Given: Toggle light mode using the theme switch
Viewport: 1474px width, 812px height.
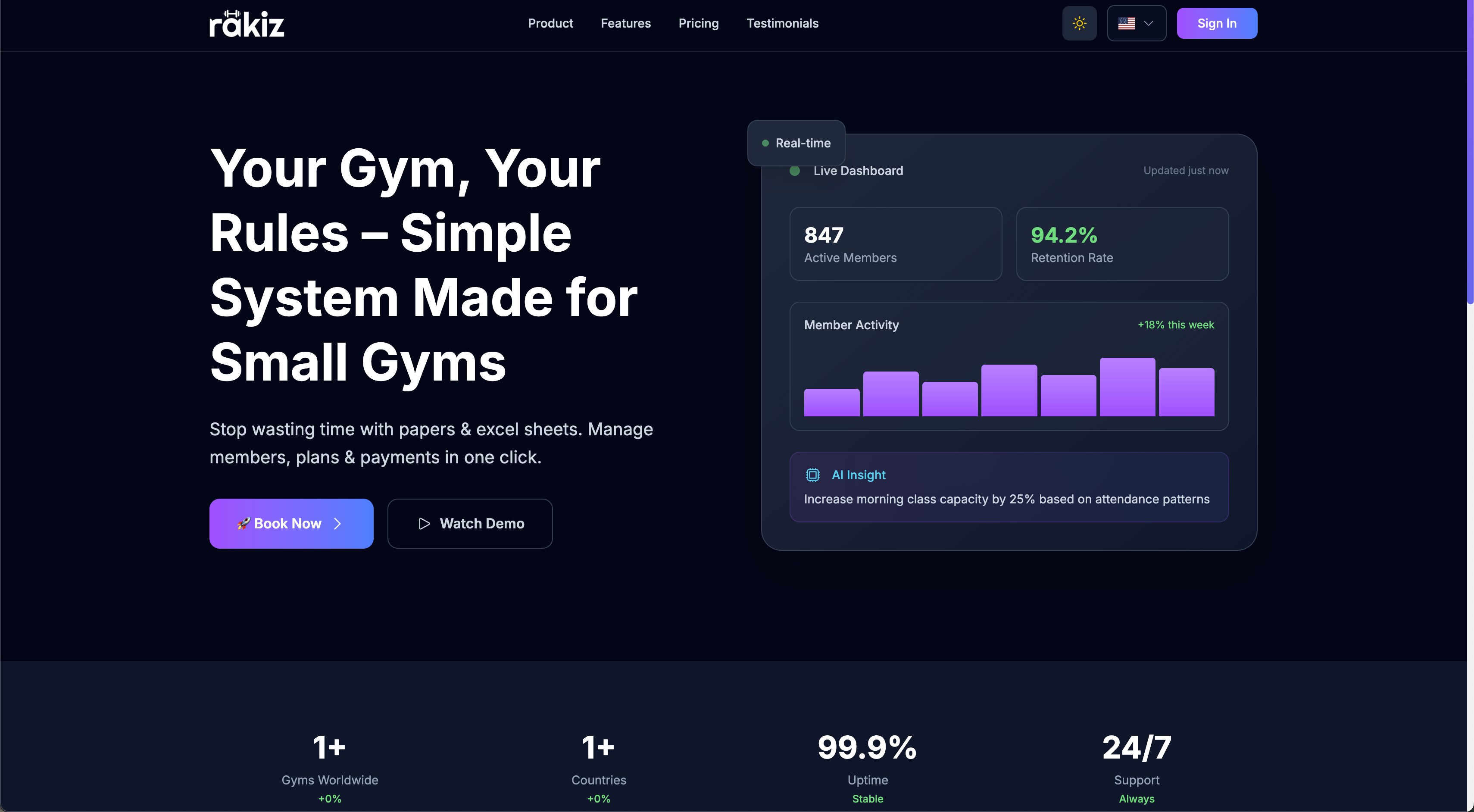Looking at the screenshot, I should click(x=1079, y=23).
